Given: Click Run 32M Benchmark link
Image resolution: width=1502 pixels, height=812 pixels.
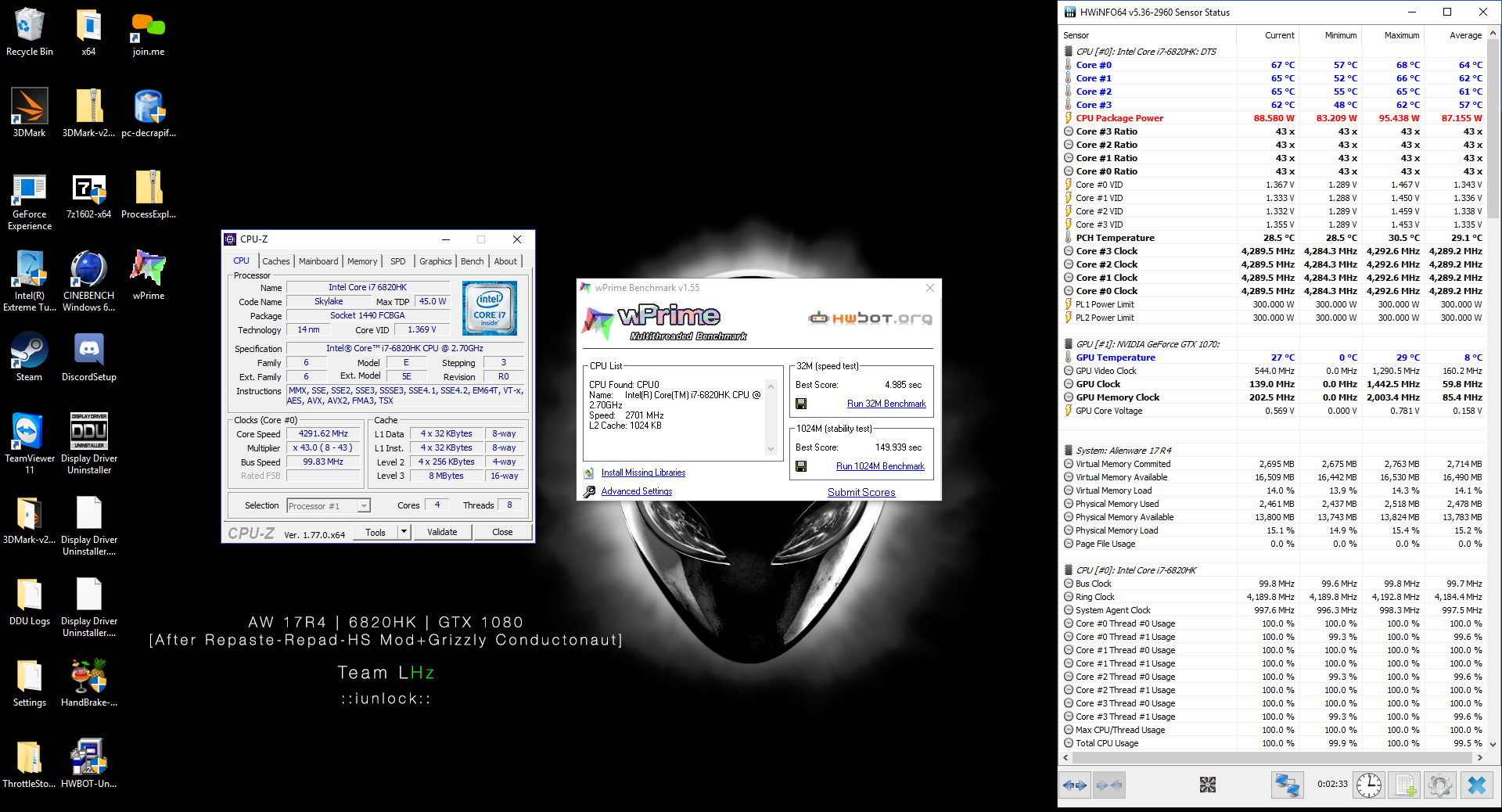Looking at the screenshot, I should pyautogui.click(x=886, y=404).
